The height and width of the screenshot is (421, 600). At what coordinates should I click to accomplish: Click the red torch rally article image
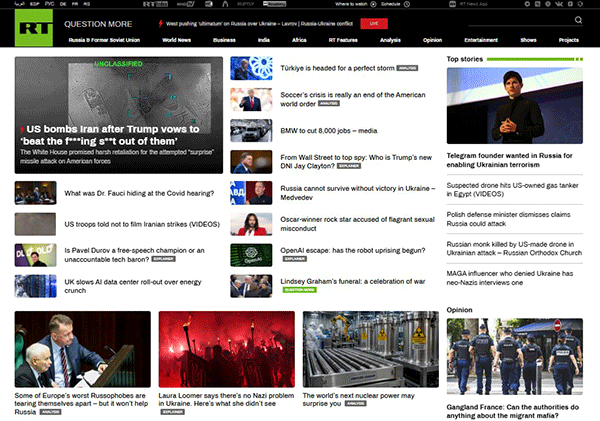[x=227, y=349]
